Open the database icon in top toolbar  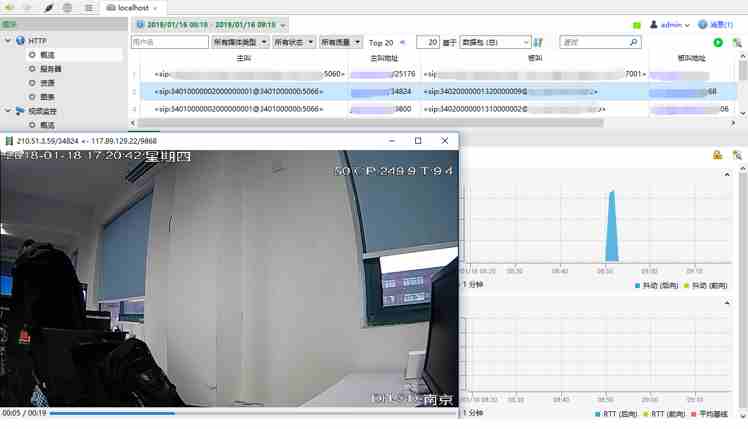click(67, 8)
